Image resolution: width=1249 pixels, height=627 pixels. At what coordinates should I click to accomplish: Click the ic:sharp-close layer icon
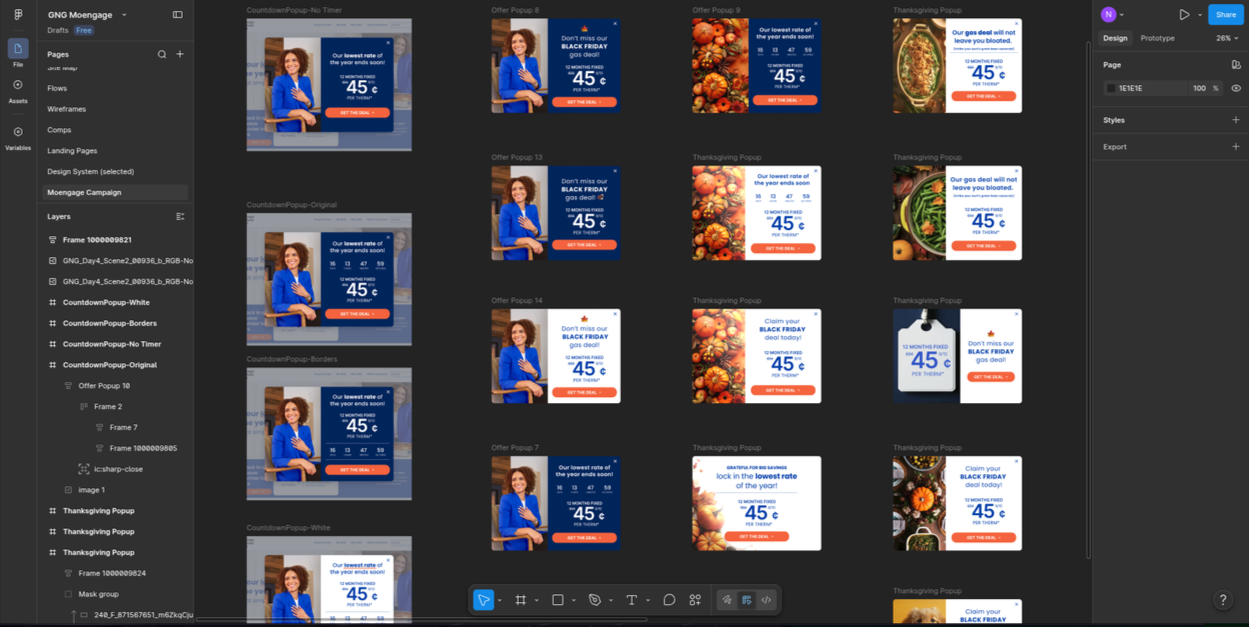[84, 469]
